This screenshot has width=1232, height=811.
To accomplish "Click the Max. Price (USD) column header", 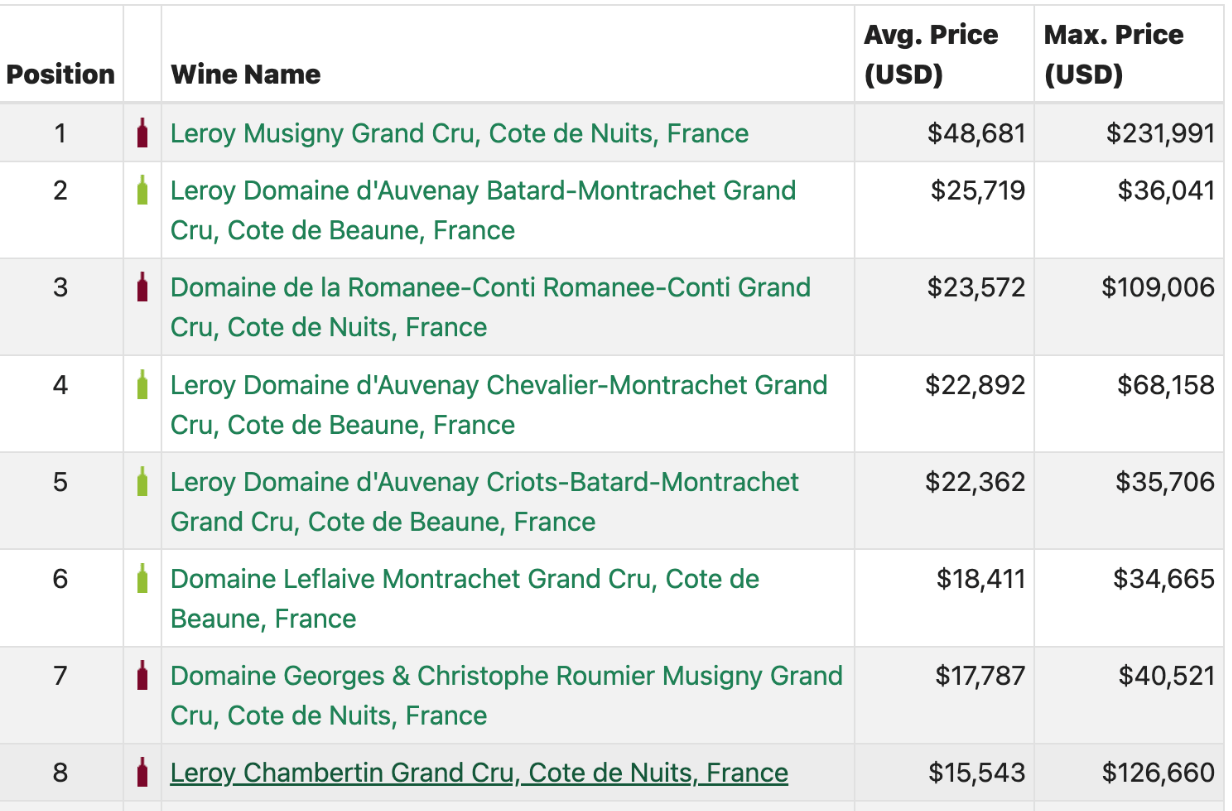I will point(1113,55).
